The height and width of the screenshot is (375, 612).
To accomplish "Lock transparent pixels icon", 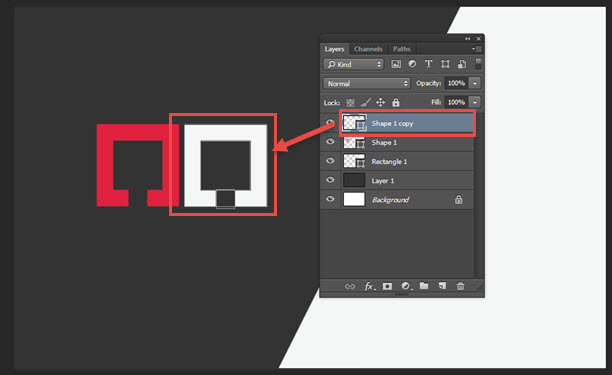I will tap(350, 103).
